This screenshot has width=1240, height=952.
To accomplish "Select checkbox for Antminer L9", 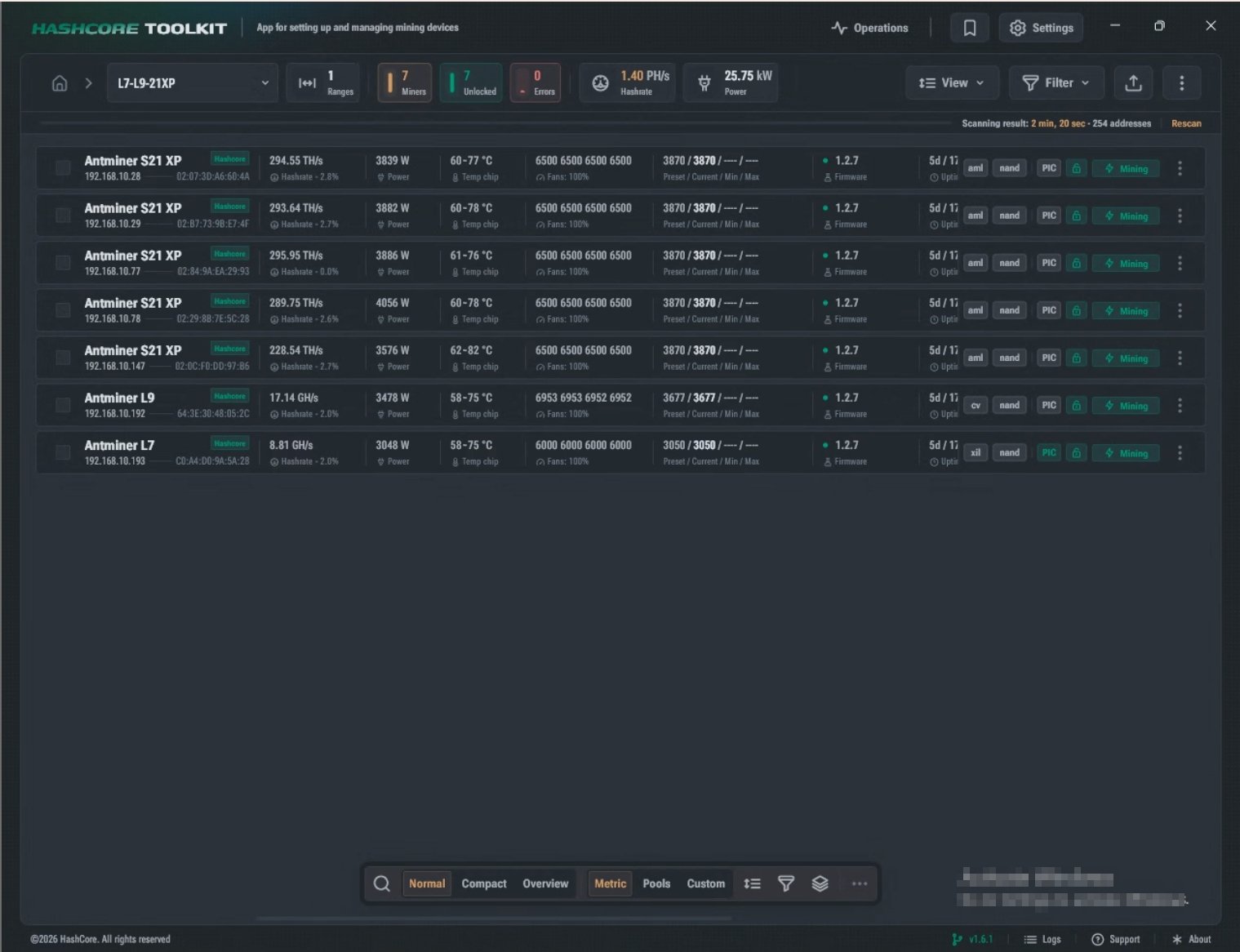I will point(62,405).
